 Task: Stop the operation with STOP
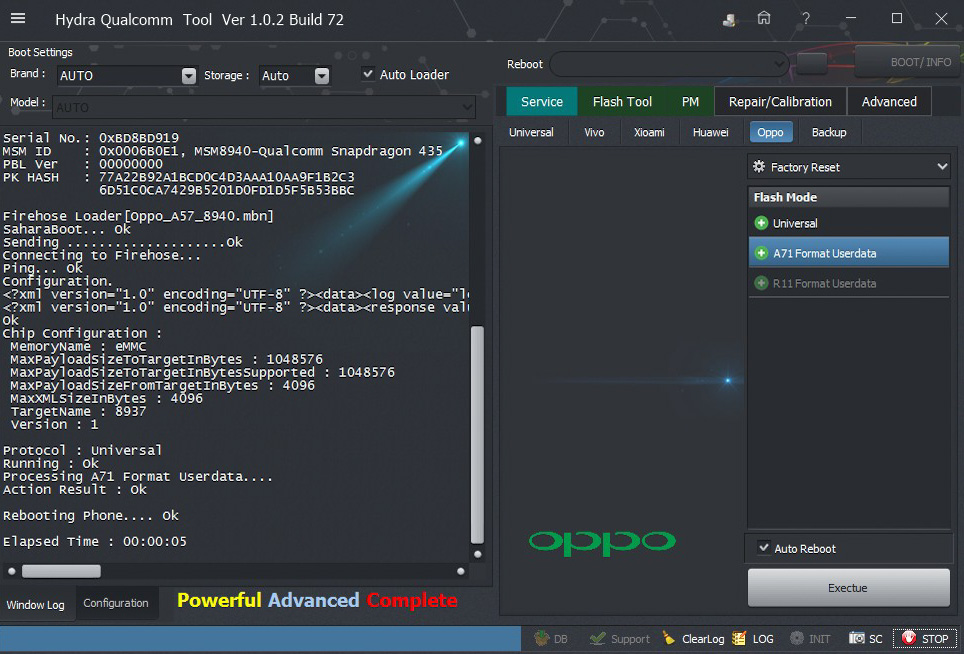click(x=925, y=639)
